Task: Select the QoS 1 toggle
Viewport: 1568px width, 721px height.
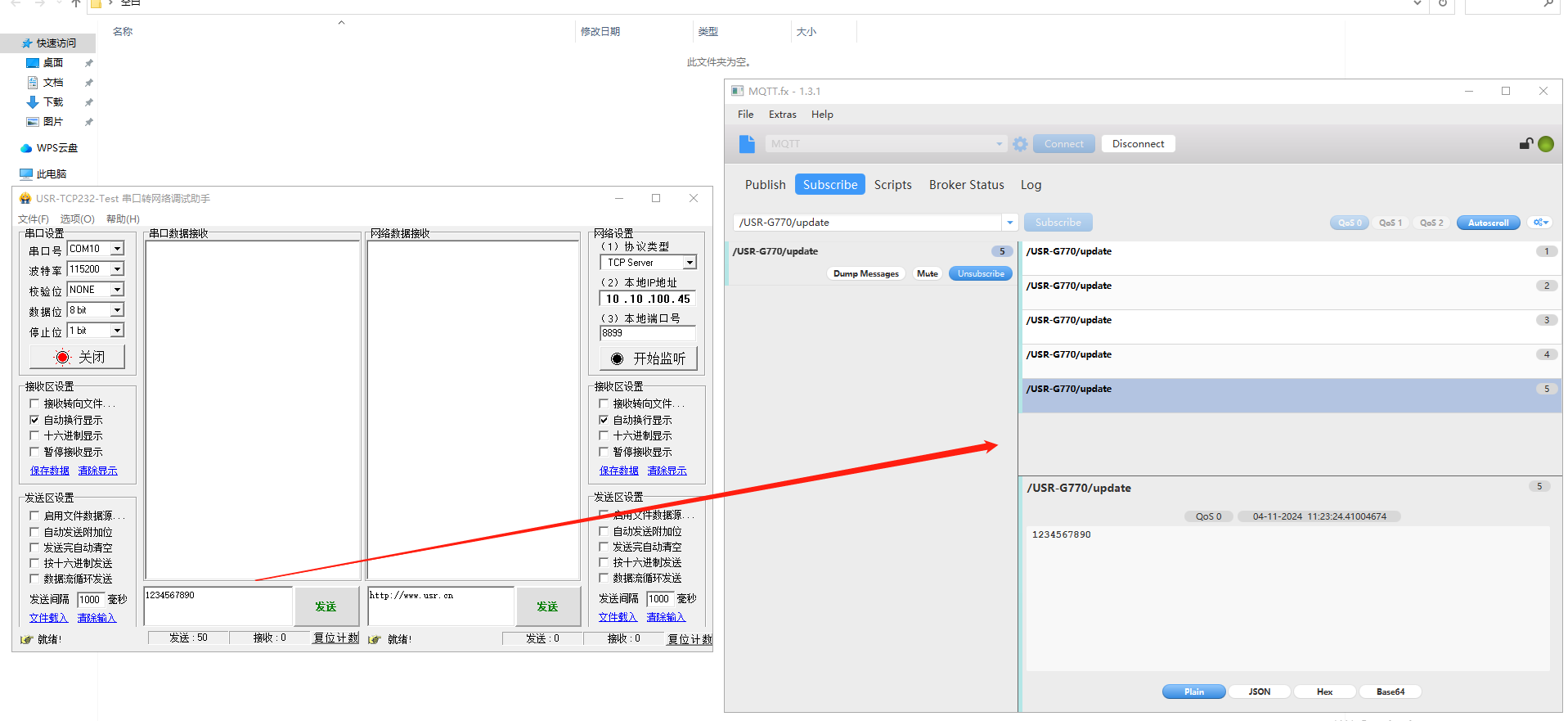Action: point(1390,223)
